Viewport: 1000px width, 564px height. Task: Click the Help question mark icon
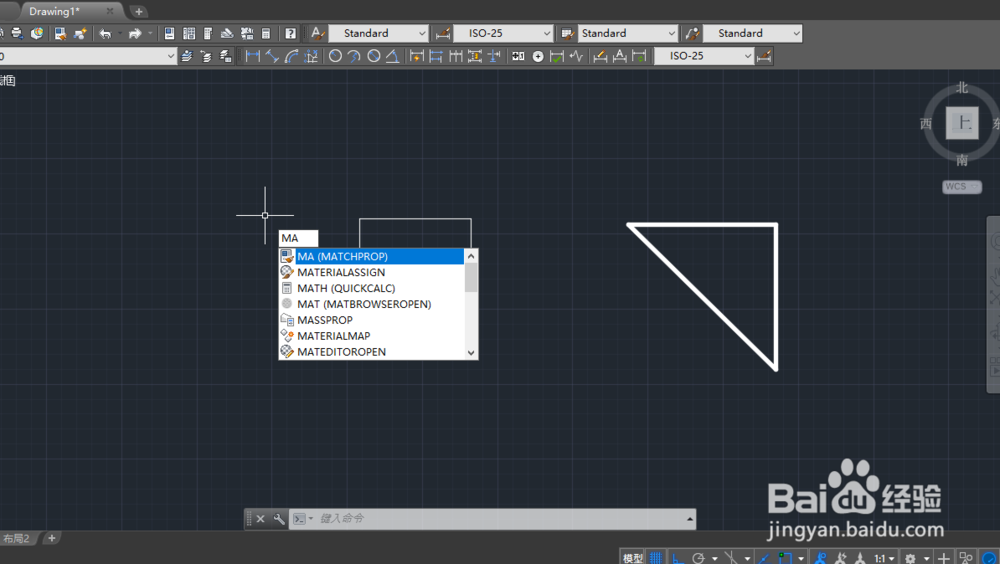point(290,34)
